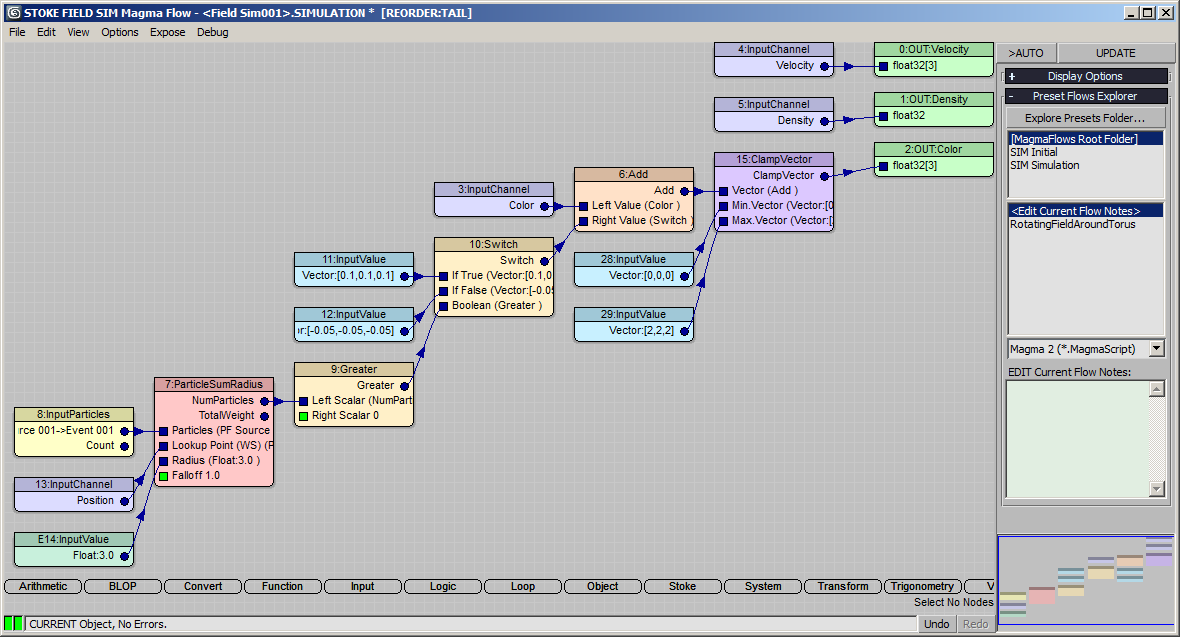Viewport: 1180px width, 637px height.
Task: Click the Count output socket on 8:InputParticles
Action: coord(125,447)
